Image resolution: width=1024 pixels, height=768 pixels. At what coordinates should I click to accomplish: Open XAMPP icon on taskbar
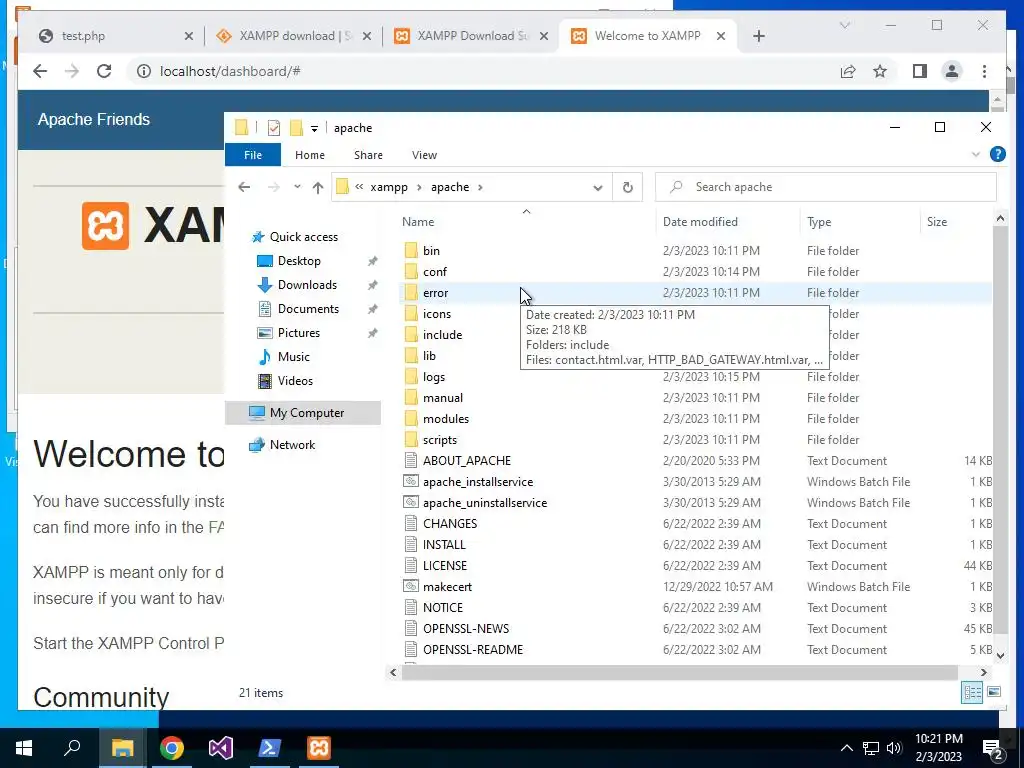pos(319,748)
